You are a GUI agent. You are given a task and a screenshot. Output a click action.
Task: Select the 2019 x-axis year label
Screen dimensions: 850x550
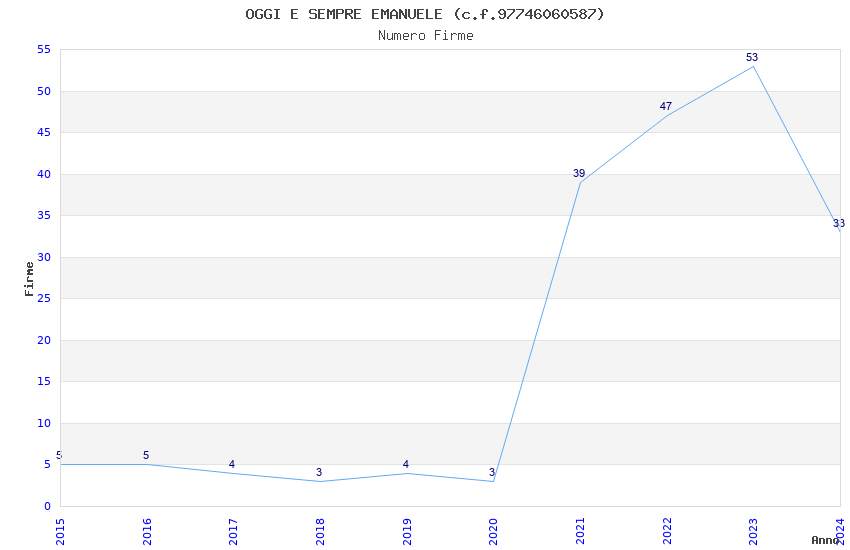coord(407,532)
